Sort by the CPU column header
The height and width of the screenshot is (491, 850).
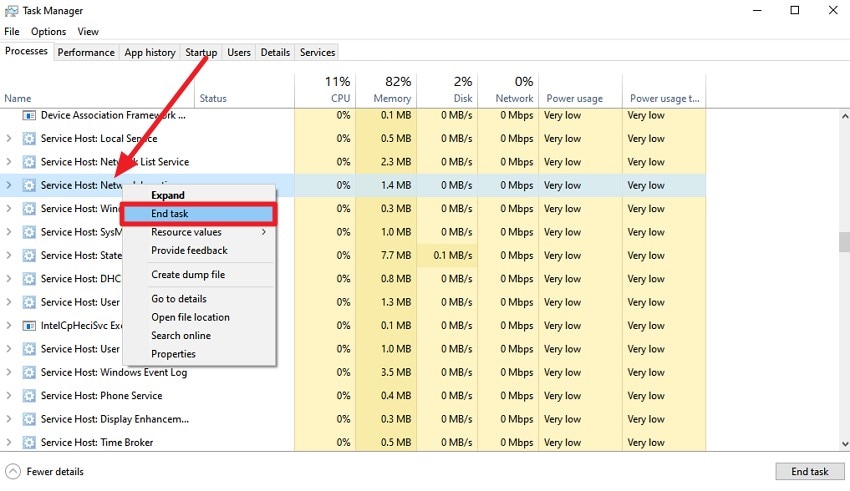click(325, 90)
